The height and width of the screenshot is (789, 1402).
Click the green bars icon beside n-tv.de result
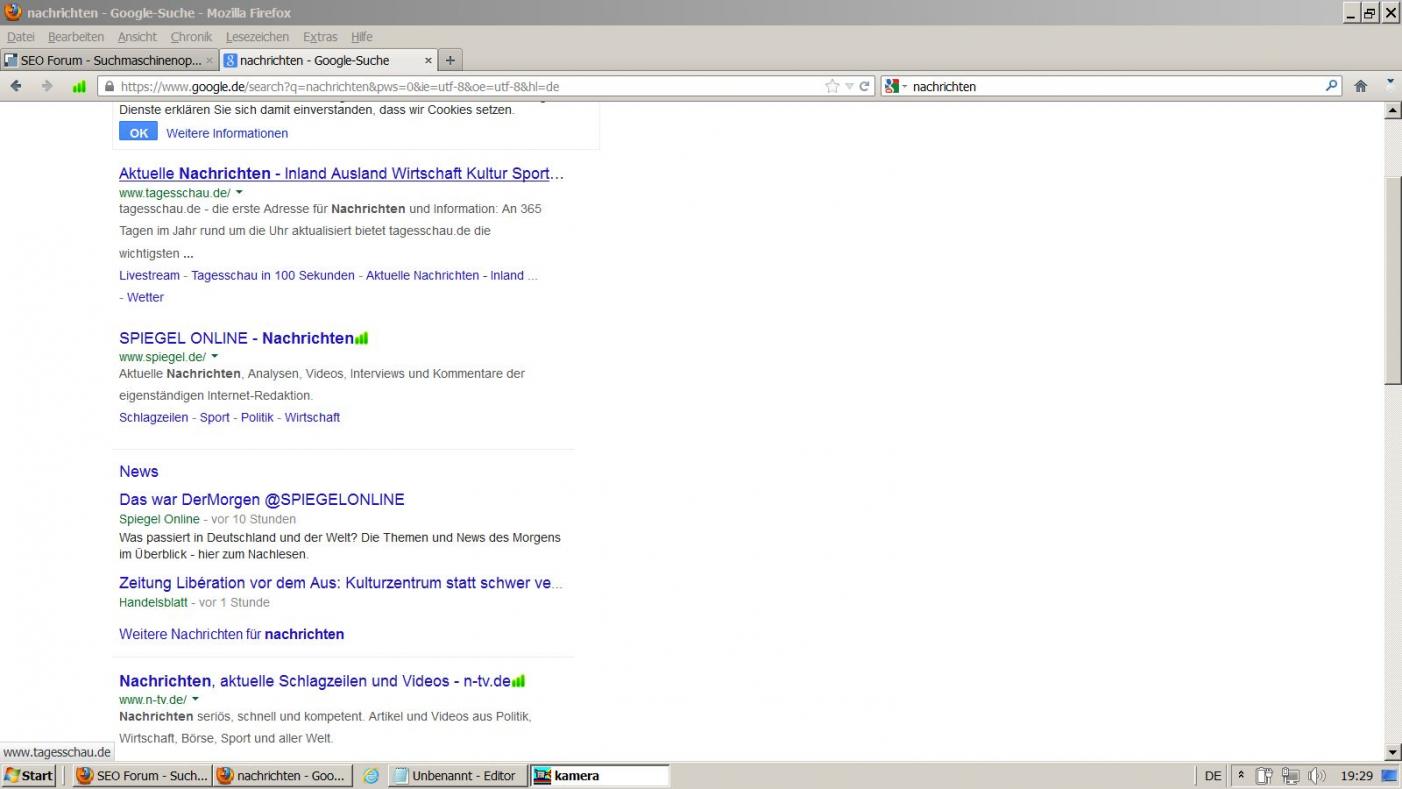click(518, 681)
